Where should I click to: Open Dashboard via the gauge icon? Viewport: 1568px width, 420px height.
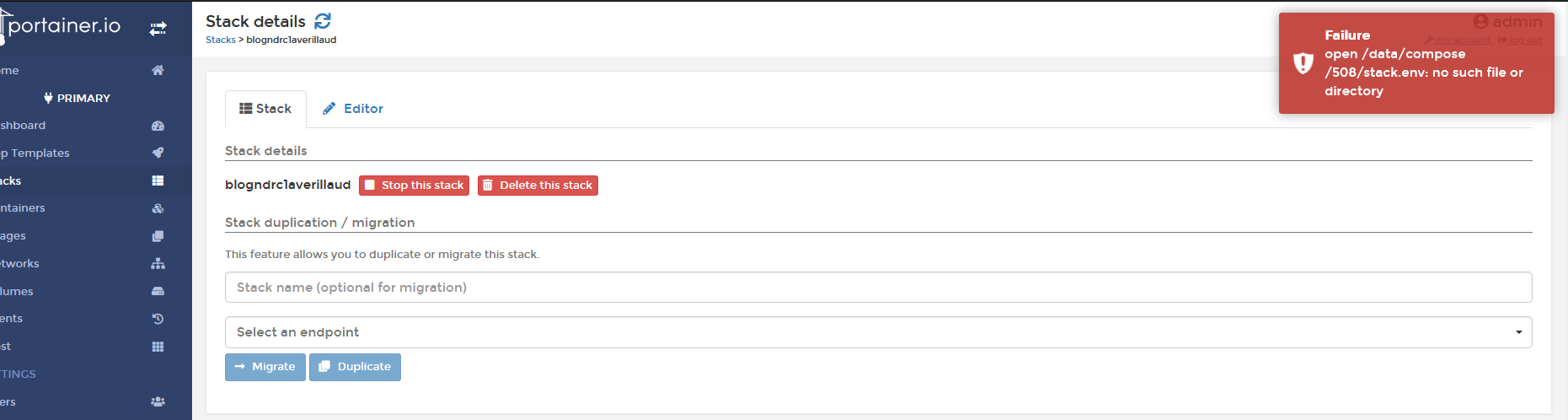pos(158,126)
